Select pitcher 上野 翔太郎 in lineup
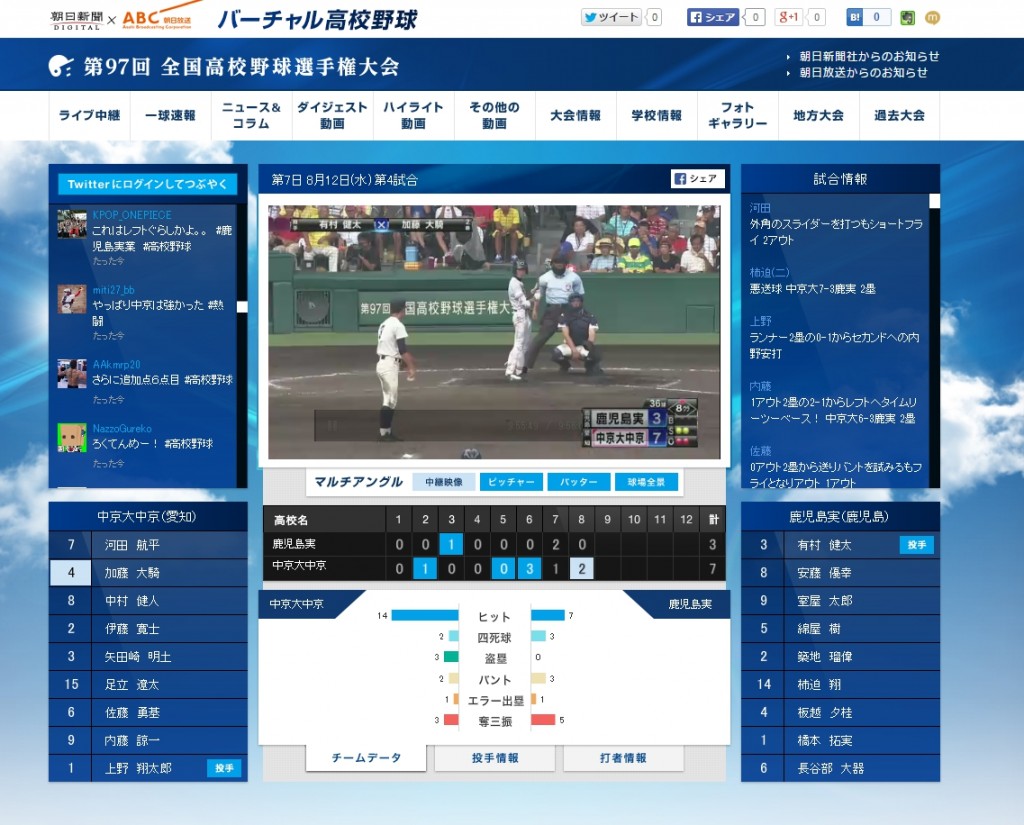Viewport: 1024px width, 825px height. (x=148, y=768)
